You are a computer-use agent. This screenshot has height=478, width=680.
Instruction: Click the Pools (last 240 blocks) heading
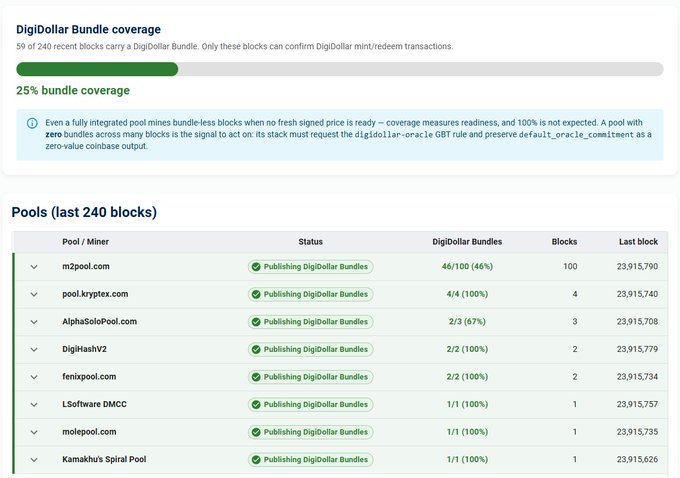(84, 212)
